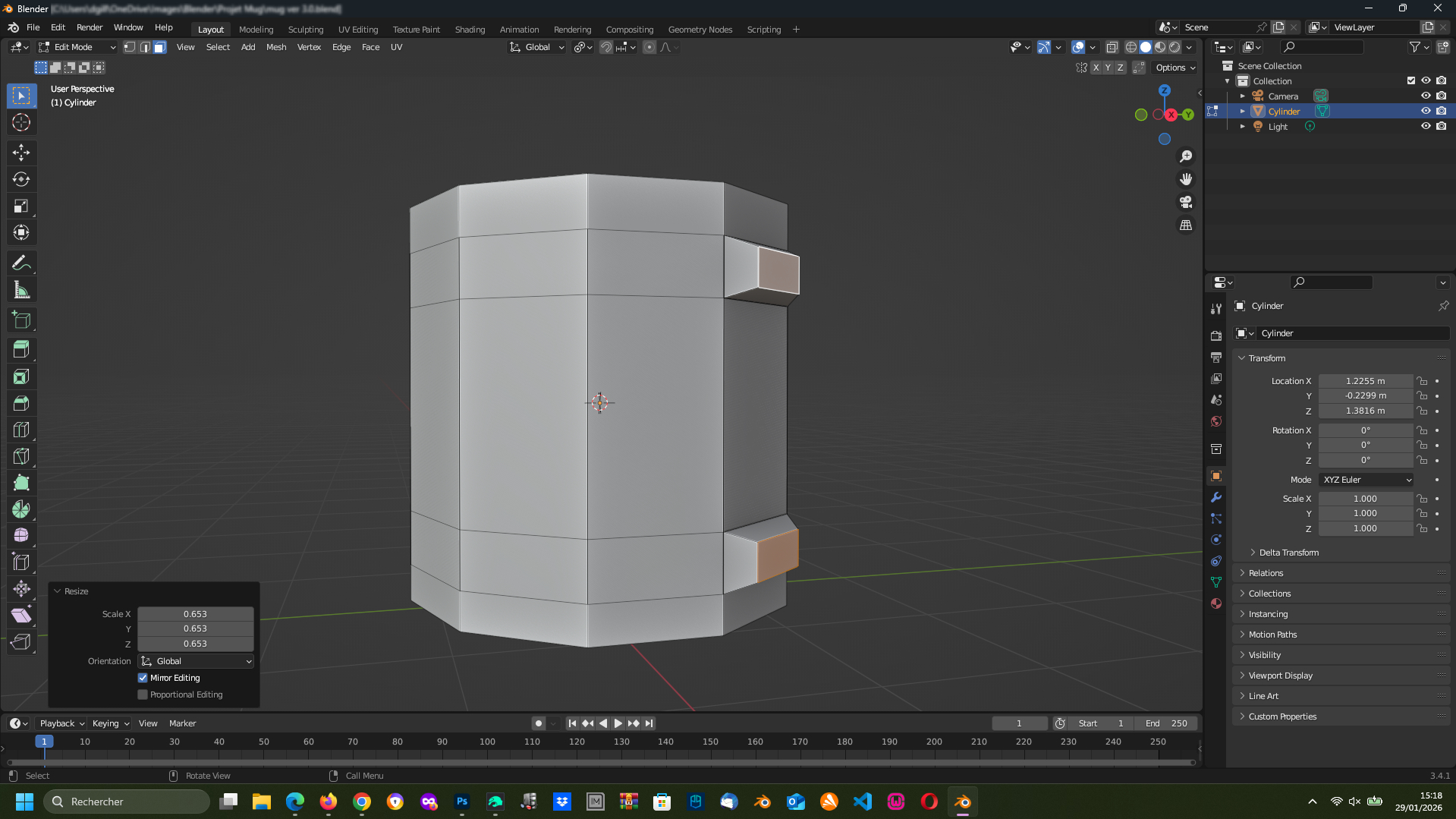Activate the Annotate pencil tool
Image resolution: width=1456 pixels, height=819 pixels.
pos(21,263)
